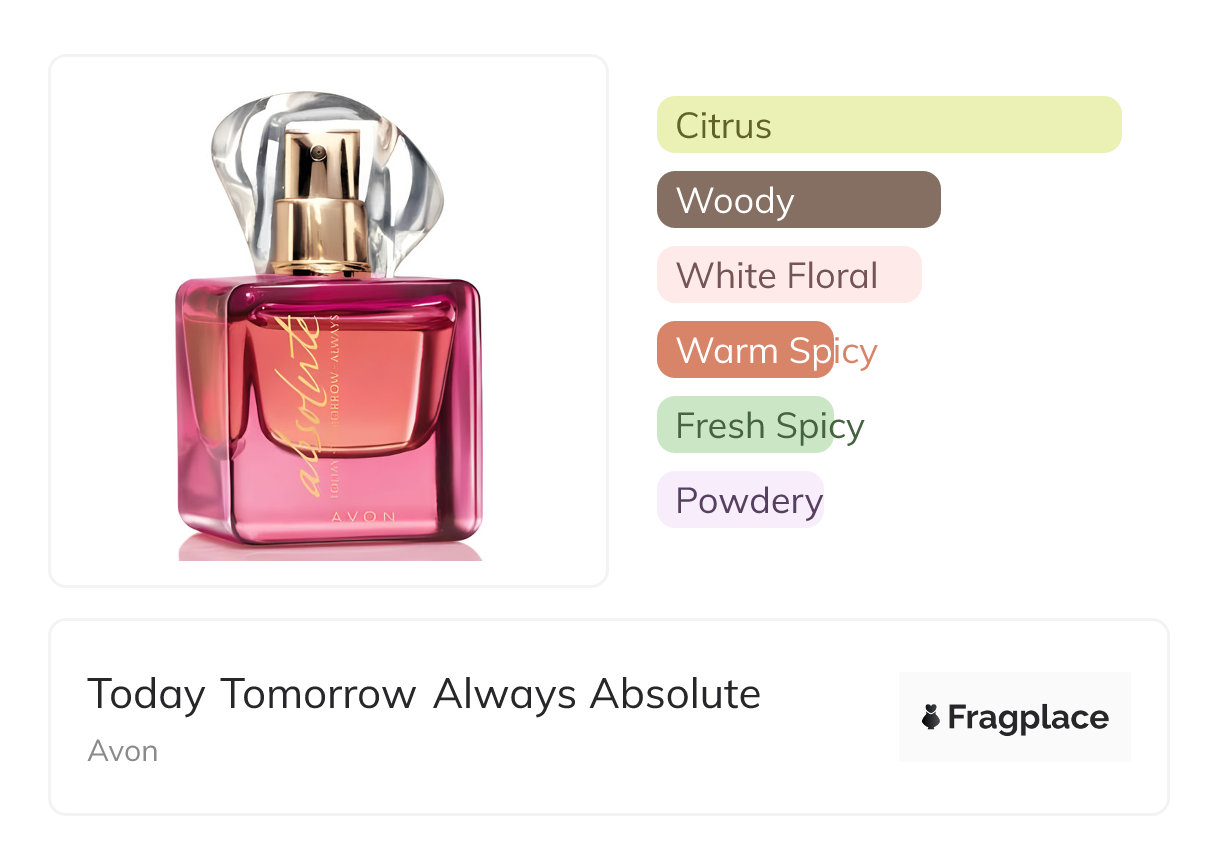The image size is (1218, 864).
Task: Click the Fragplace bottle logo icon
Action: click(x=931, y=717)
